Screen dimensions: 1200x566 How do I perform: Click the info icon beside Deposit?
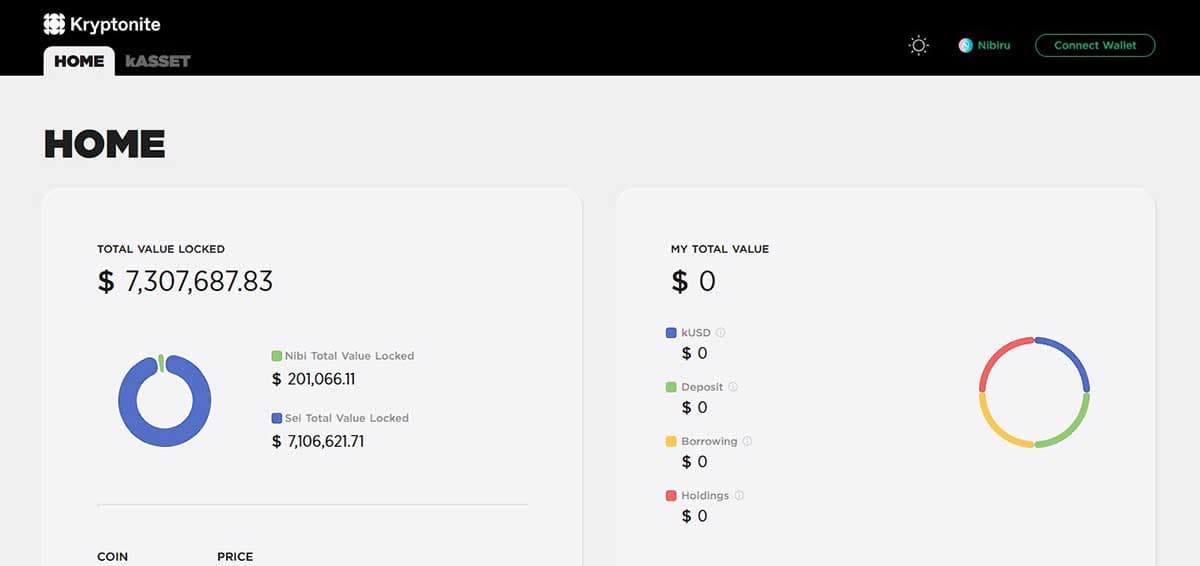click(x=733, y=387)
